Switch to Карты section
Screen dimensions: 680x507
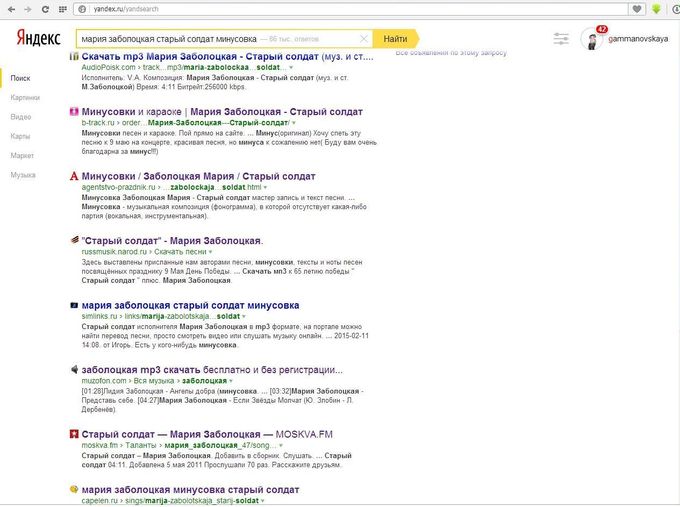(20, 136)
